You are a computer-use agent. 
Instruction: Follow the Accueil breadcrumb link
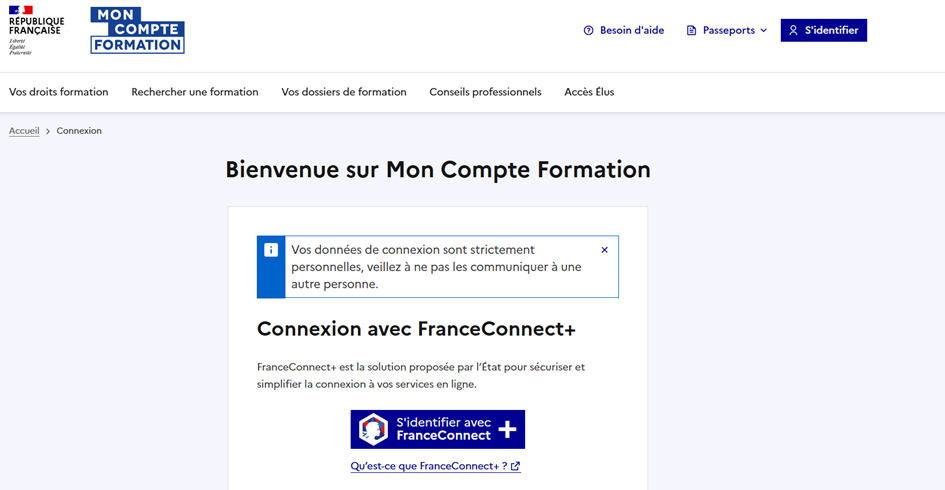click(x=24, y=131)
